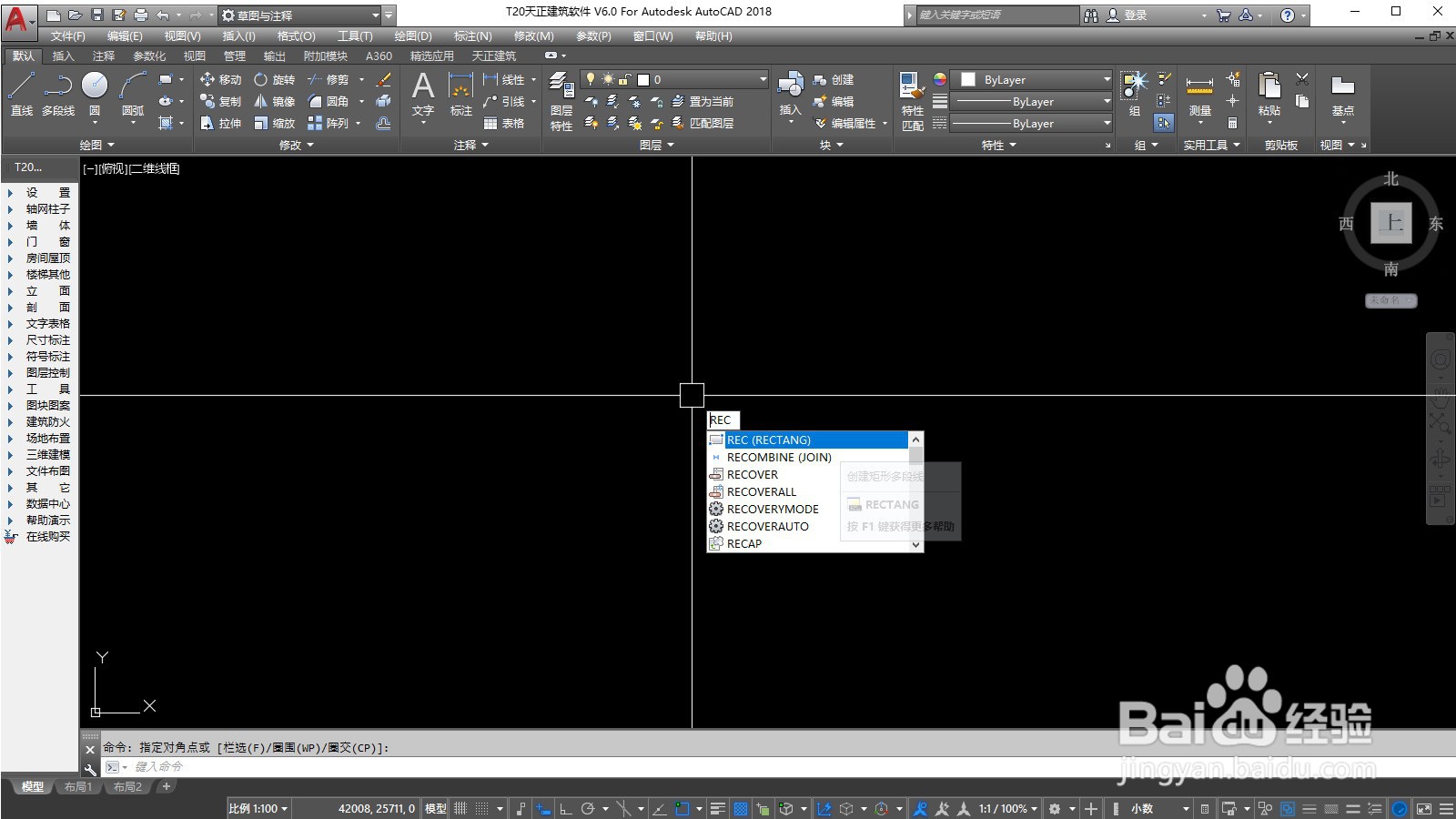Toggle lineweight display in status bar
The height and width of the screenshot is (819, 1456).
point(718,808)
